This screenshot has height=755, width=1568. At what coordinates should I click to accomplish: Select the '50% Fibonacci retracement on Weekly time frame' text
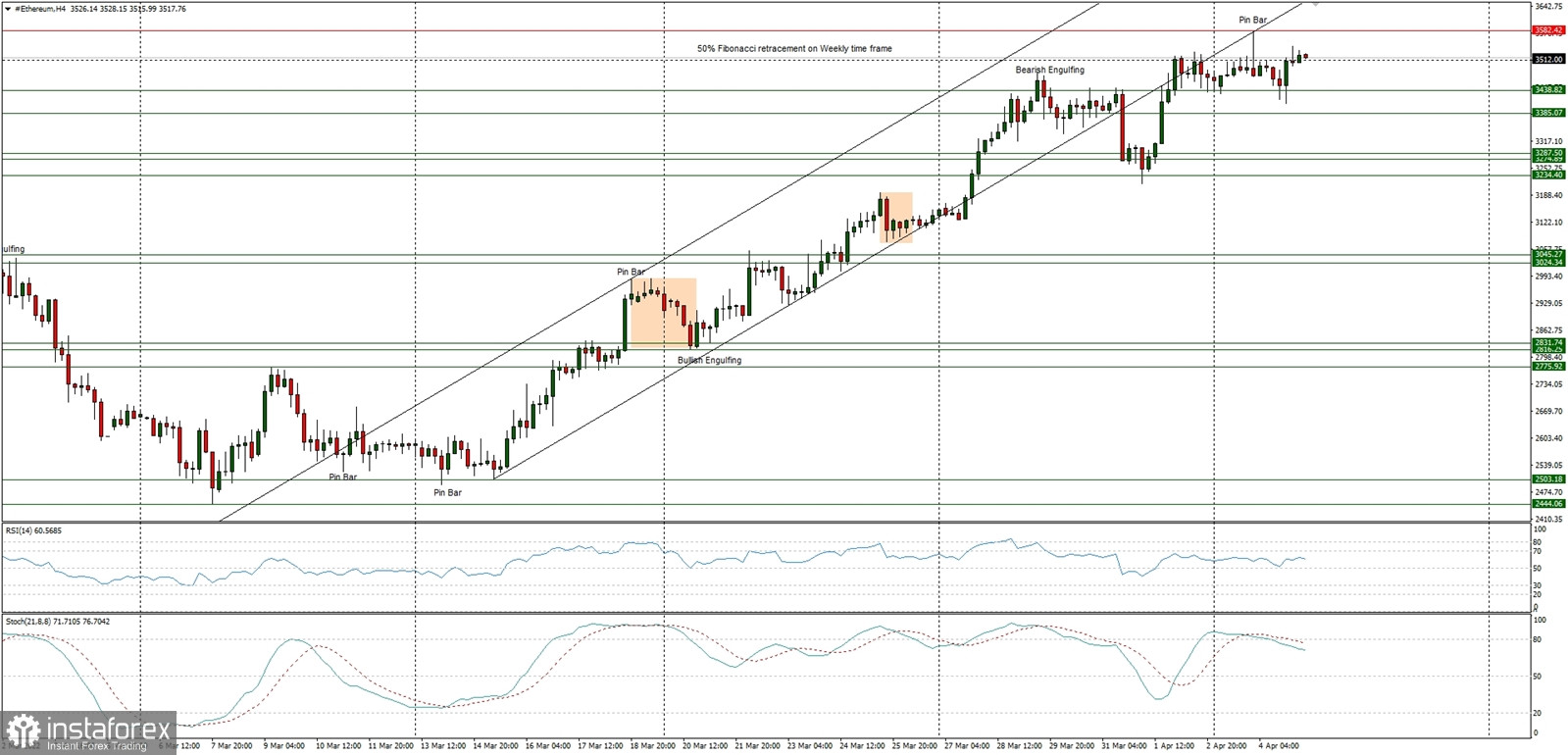pos(794,48)
